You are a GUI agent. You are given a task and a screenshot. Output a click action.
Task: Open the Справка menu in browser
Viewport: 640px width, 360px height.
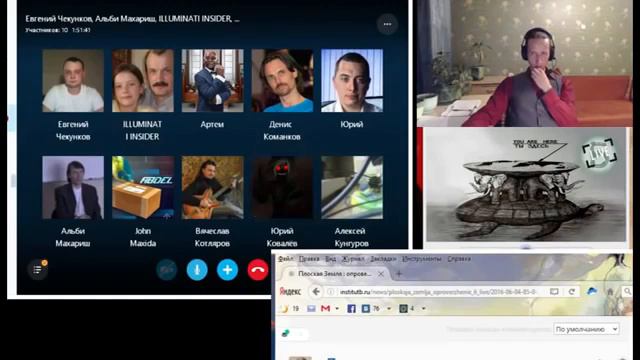[x=459, y=259]
